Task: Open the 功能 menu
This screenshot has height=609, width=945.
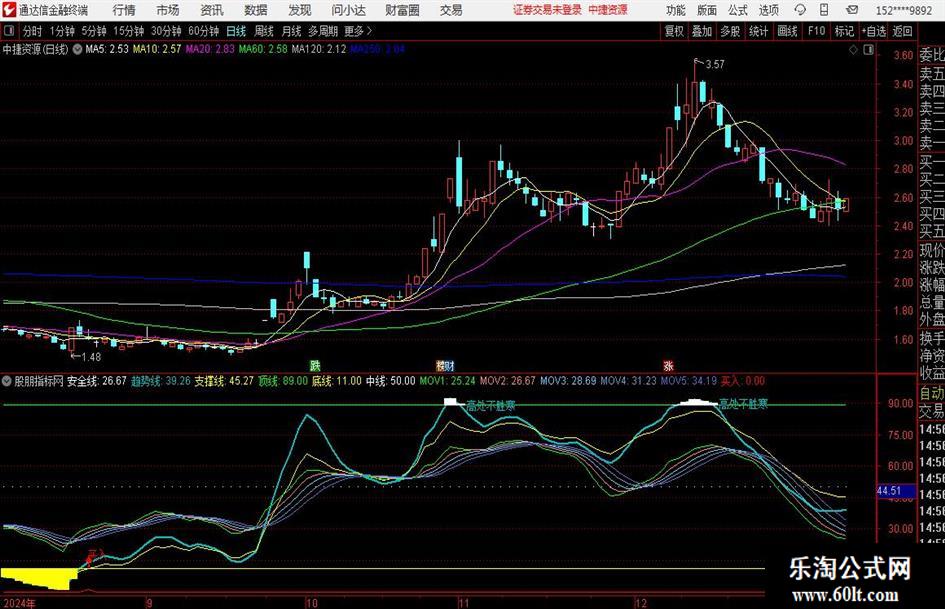Action: pyautogui.click(x=676, y=10)
